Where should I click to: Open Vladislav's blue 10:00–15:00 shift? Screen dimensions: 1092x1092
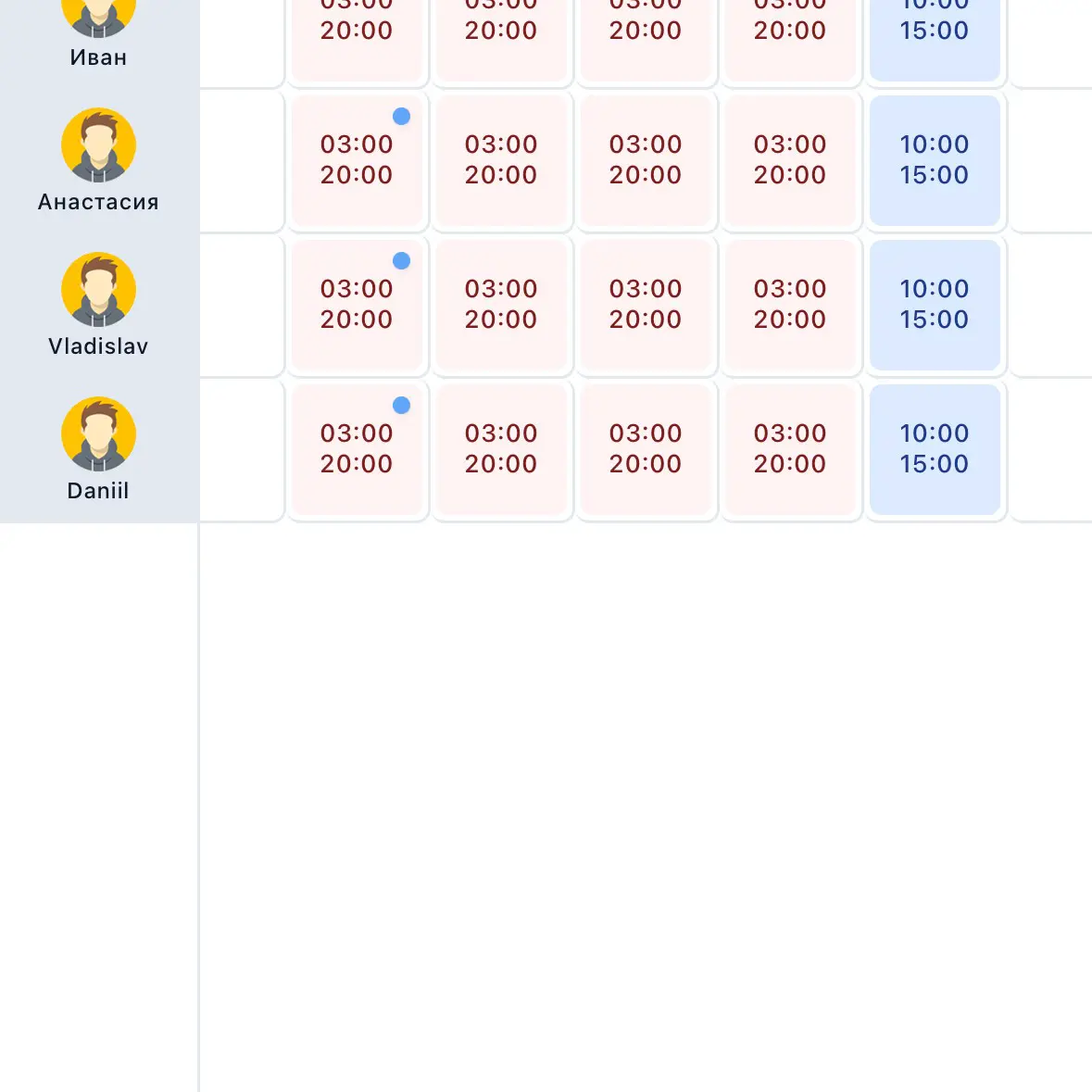935,305
